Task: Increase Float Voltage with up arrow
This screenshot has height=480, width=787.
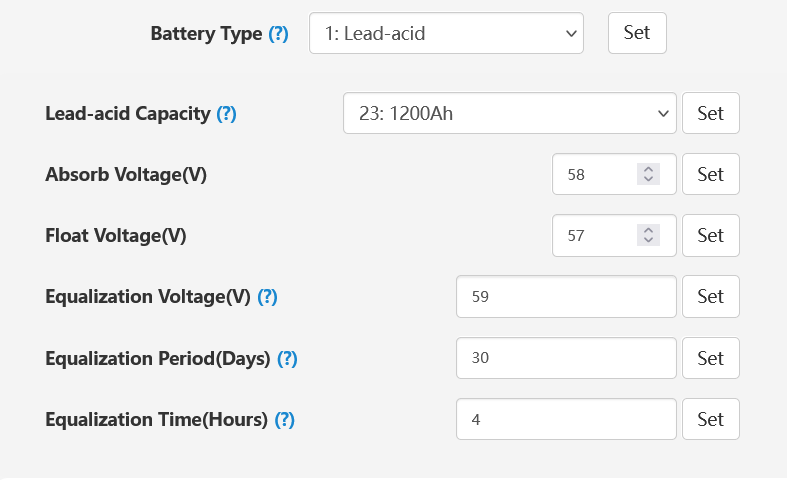Action: pos(648,230)
